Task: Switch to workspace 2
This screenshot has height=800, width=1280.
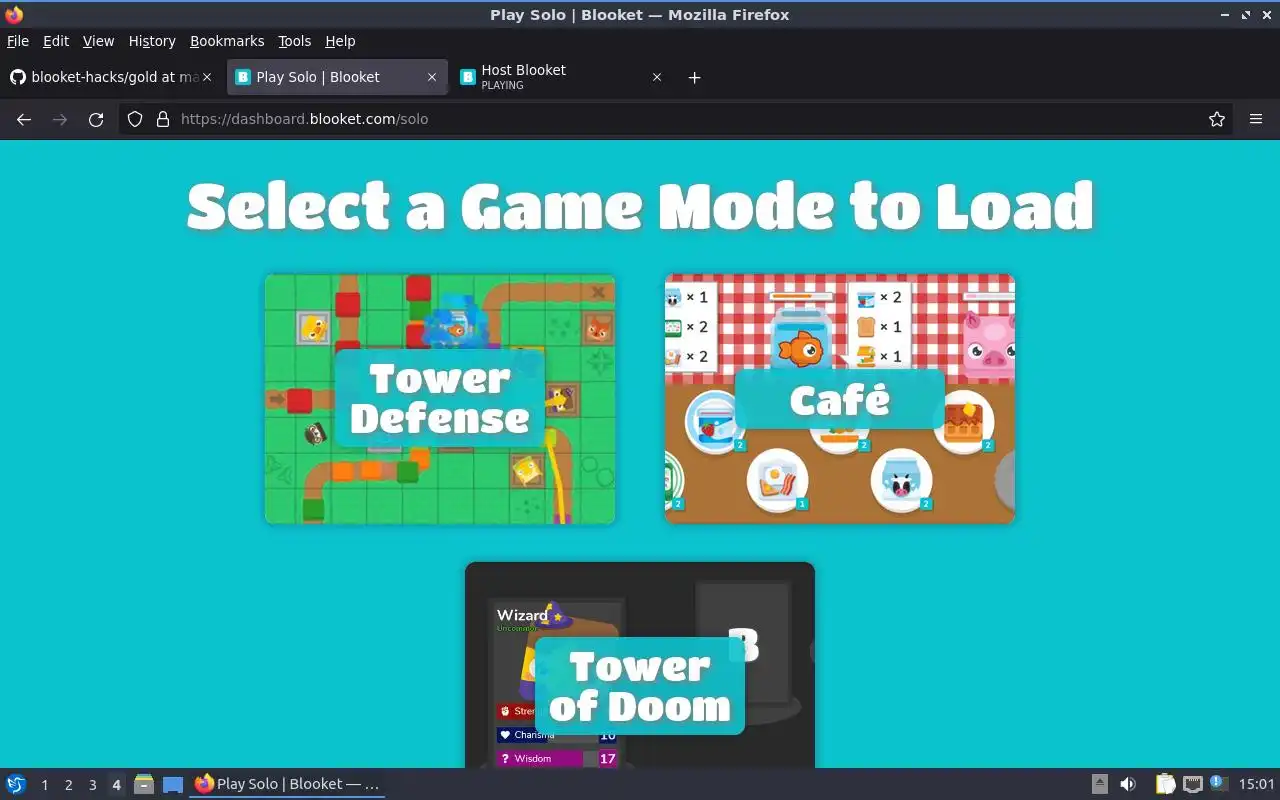Action: click(x=69, y=785)
